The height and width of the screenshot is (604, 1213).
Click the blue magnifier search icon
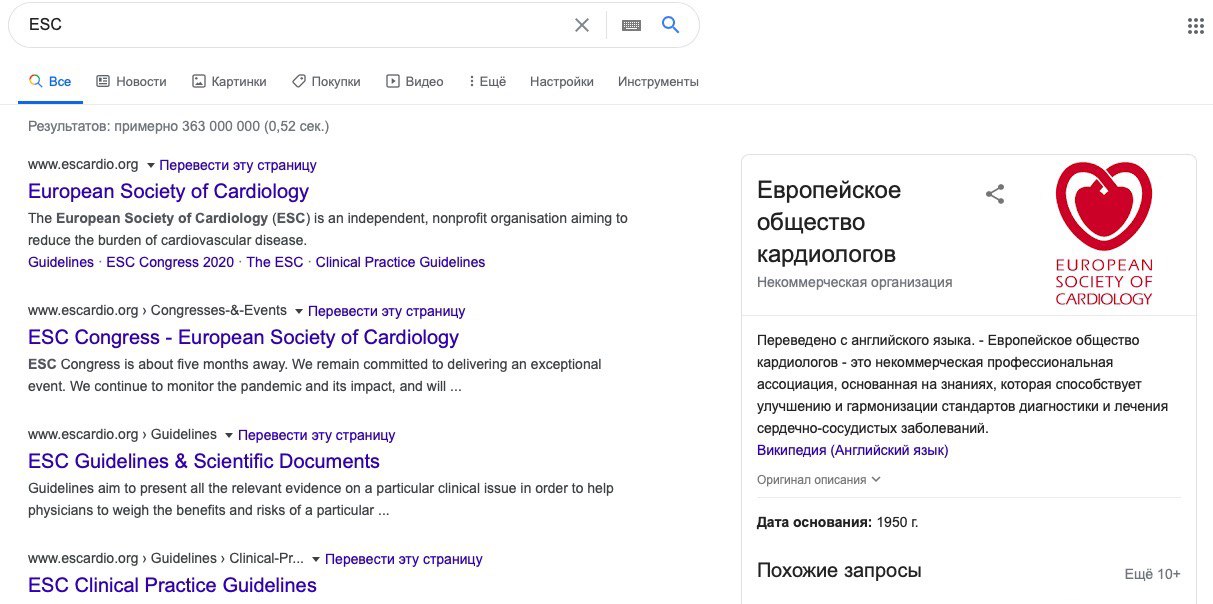pyautogui.click(x=671, y=25)
